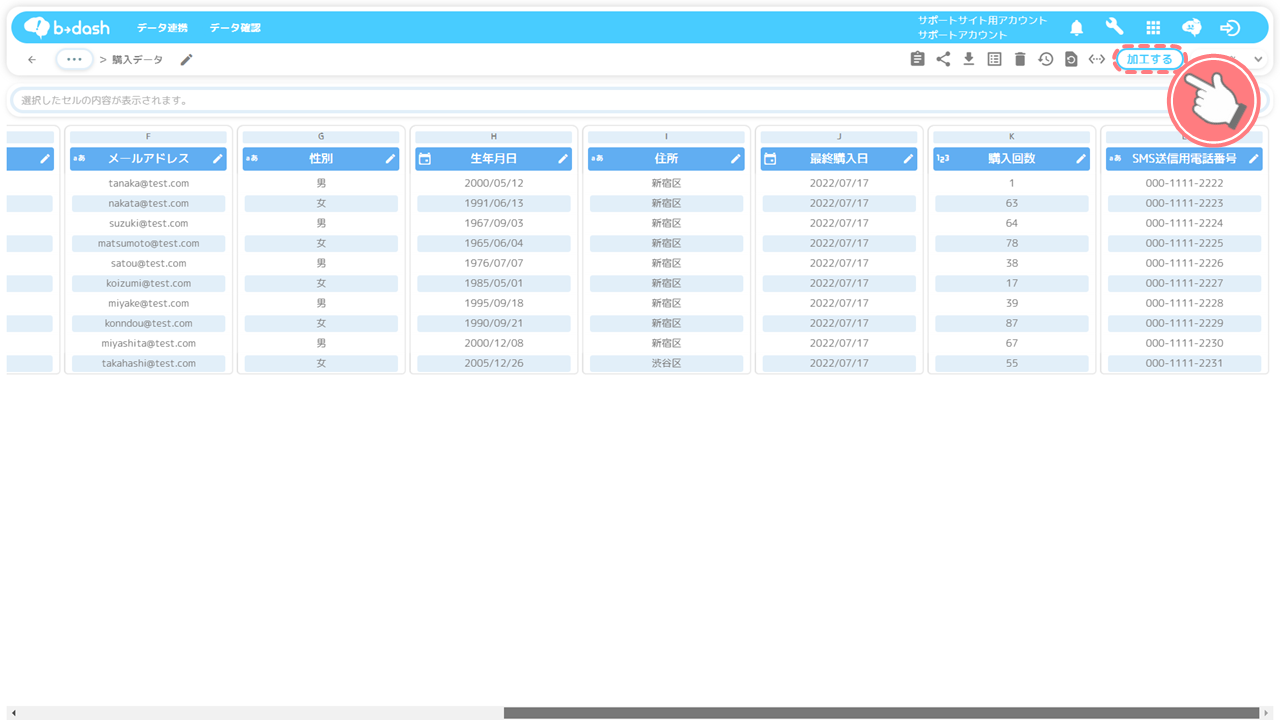Open the support mascot chat icon
This screenshot has width=1280, height=720.
1191,28
